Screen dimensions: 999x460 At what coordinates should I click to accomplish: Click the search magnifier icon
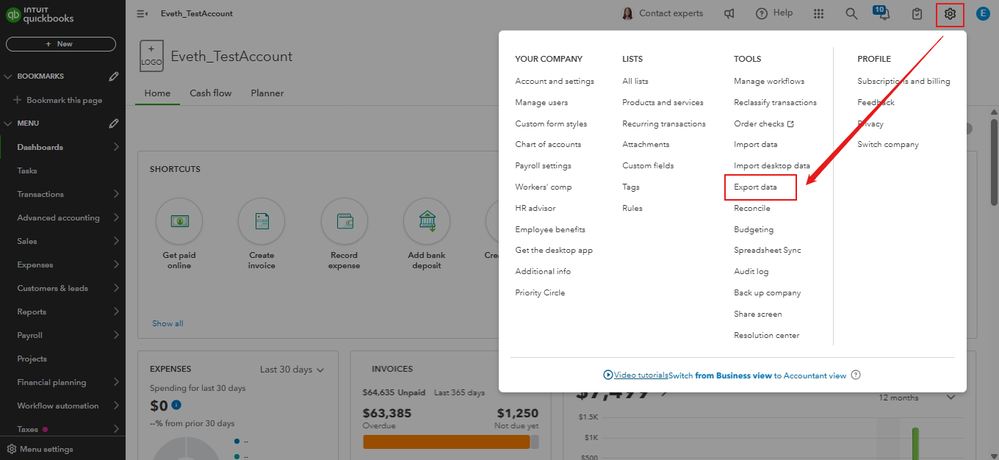pos(852,14)
